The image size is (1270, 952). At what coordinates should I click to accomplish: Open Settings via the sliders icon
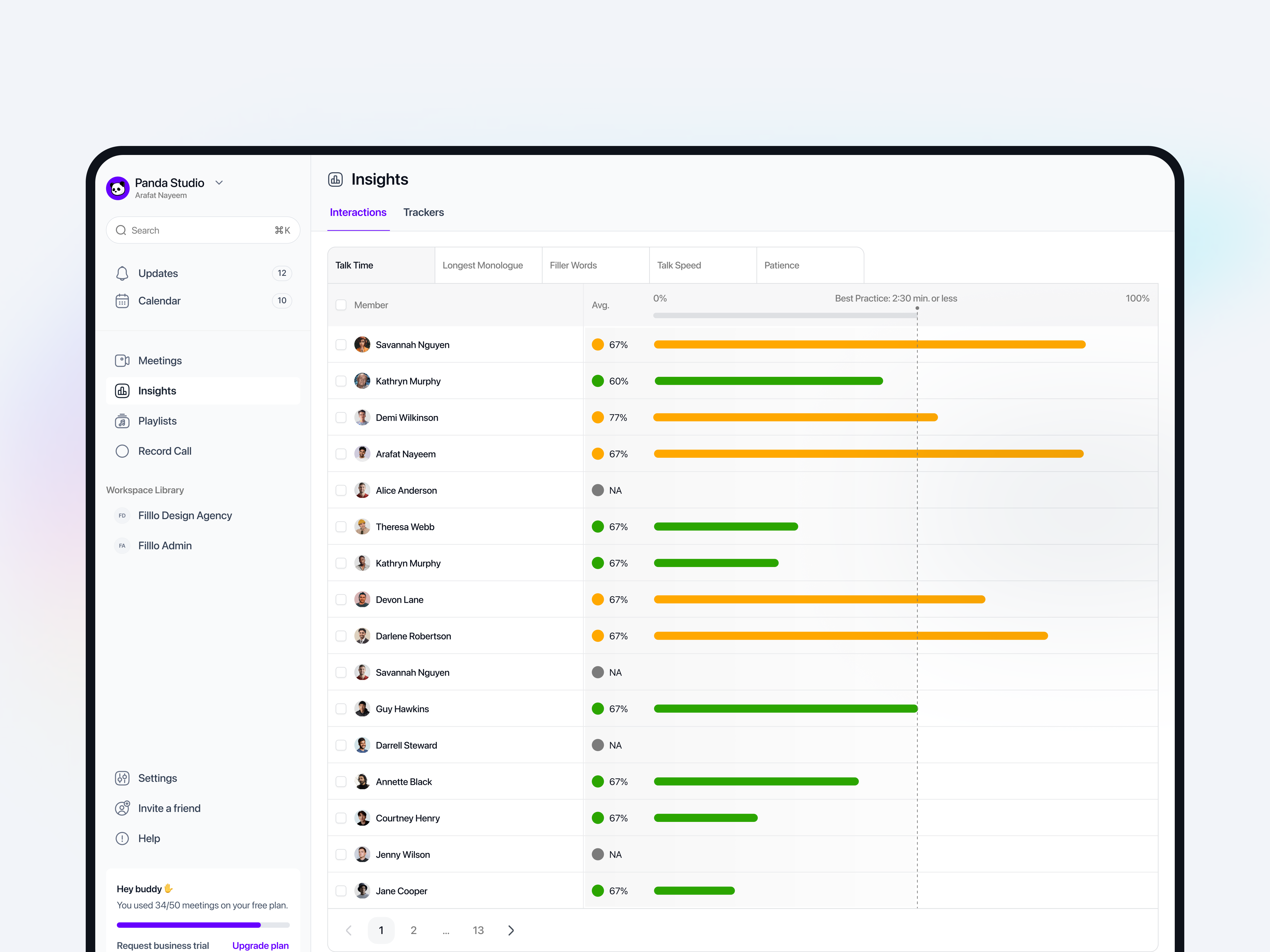click(x=122, y=777)
